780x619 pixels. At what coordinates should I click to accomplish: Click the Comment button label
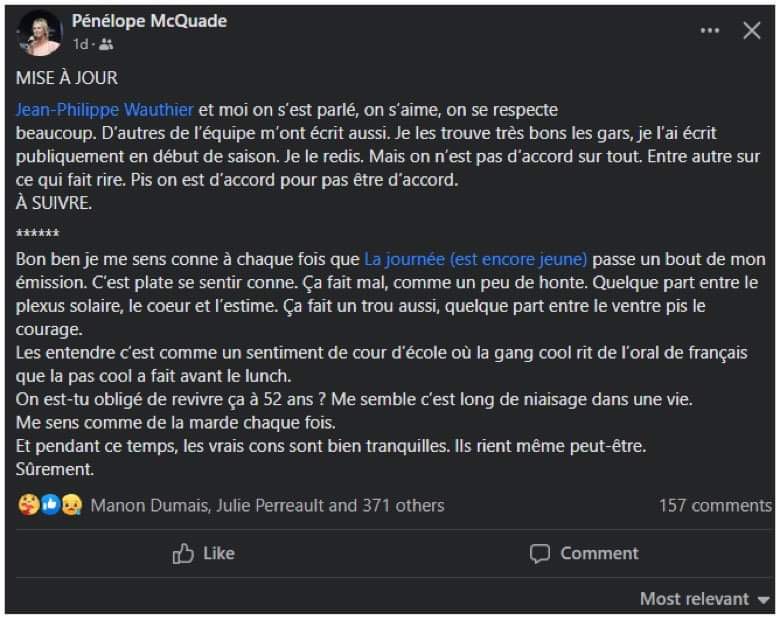coord(599,553)
